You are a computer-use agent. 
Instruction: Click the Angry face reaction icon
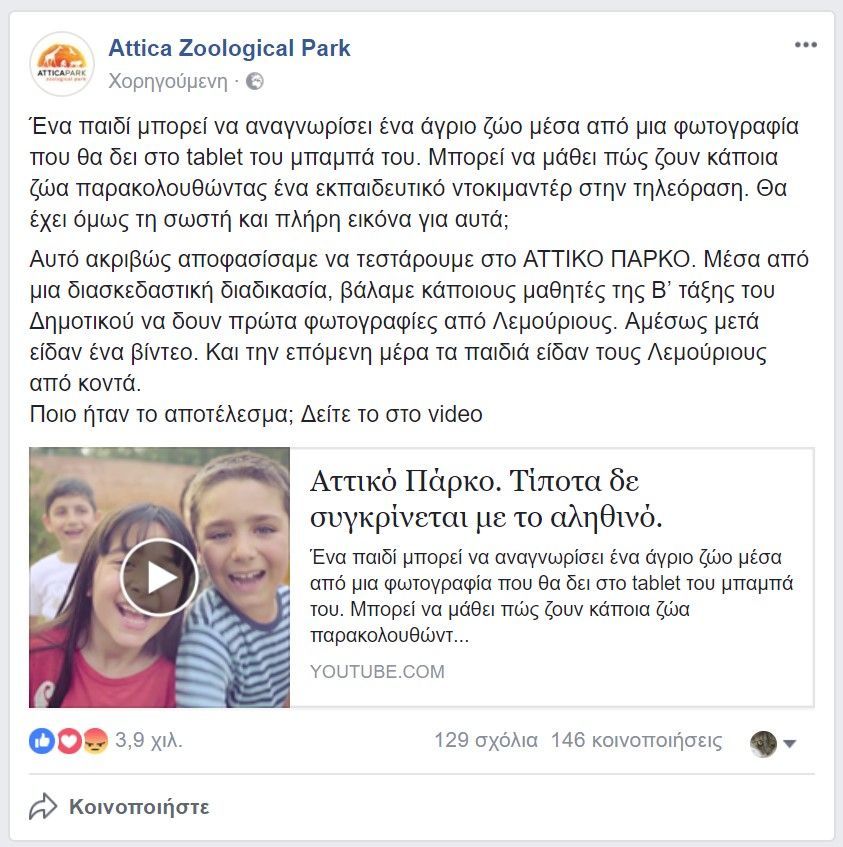pyautogui.click(x=96, y=741)
